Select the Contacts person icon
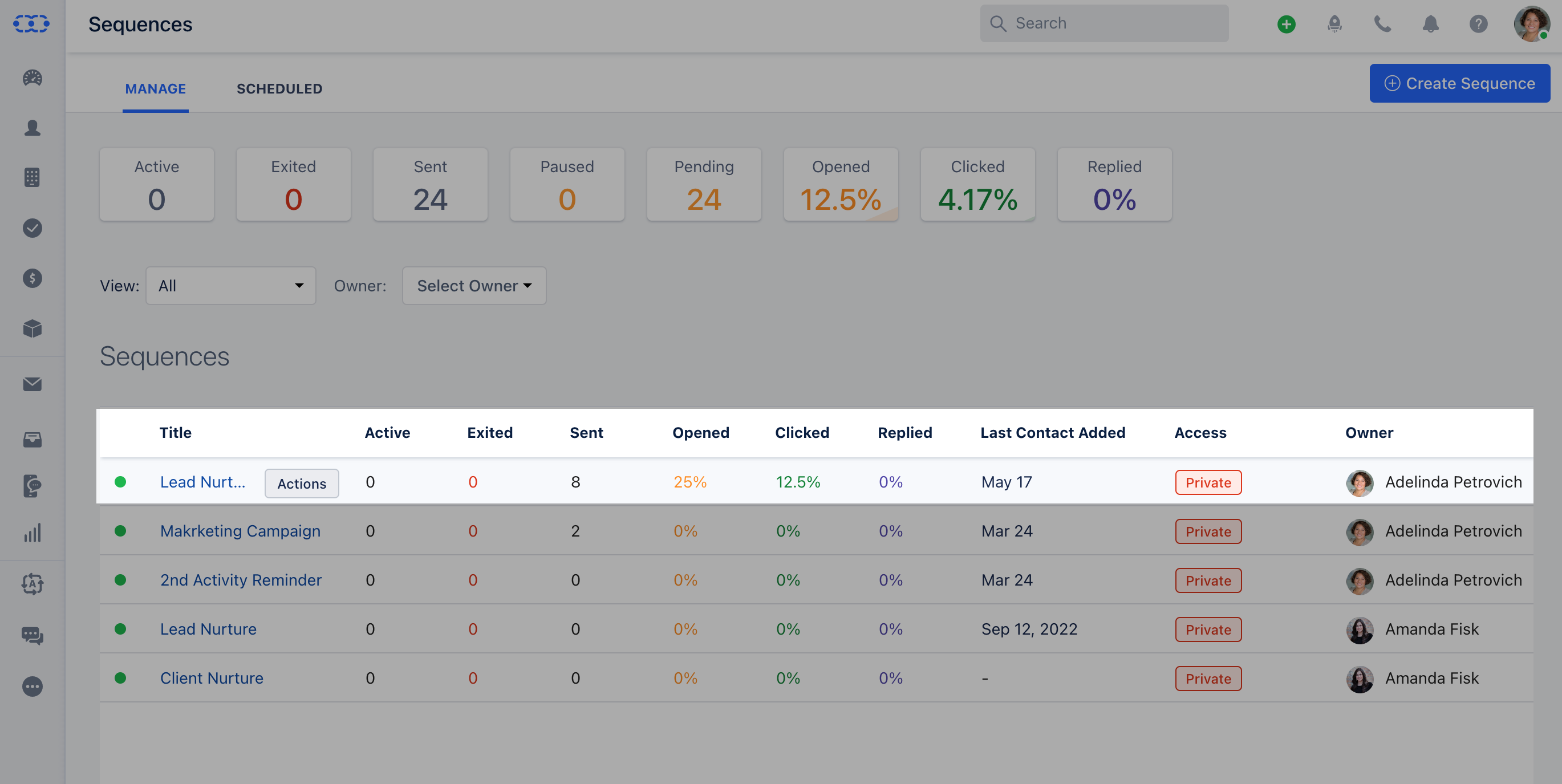 coord(32,127)
